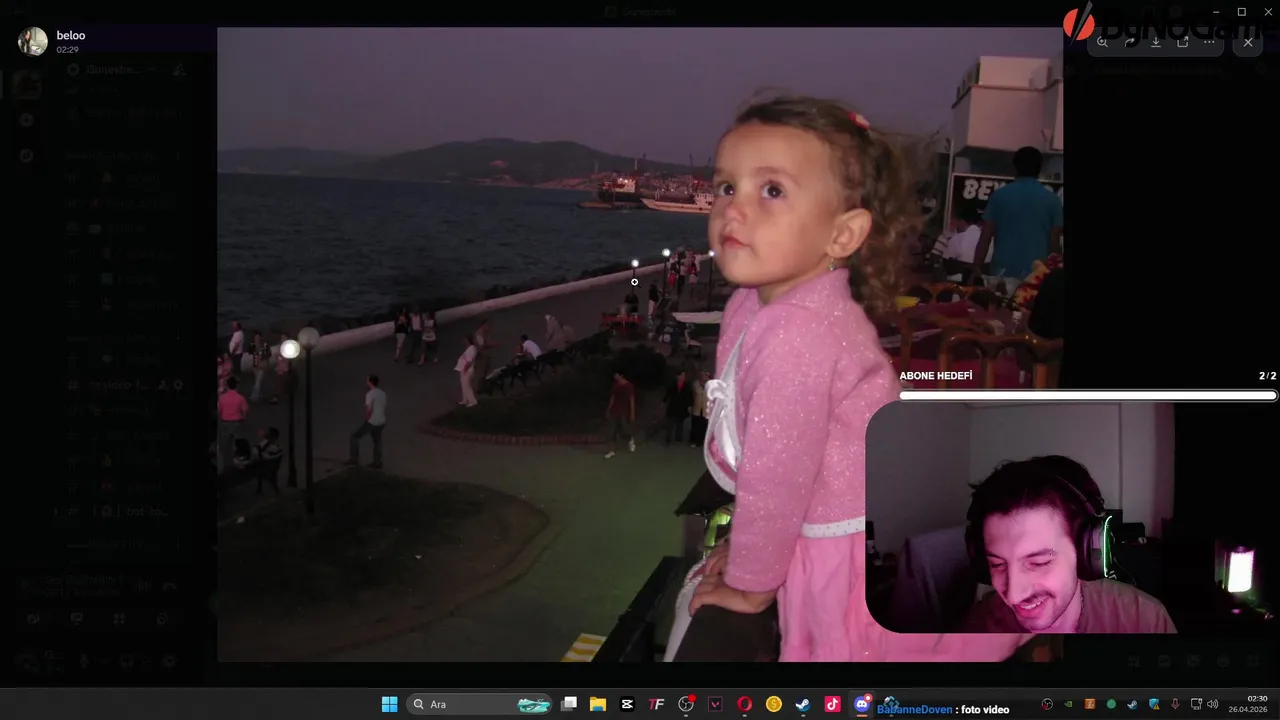Image resolution: width=1280 pixels, height=720 pixels.
Task: Open NVIDIA icon in system tray
Action: pos(1068,704)
